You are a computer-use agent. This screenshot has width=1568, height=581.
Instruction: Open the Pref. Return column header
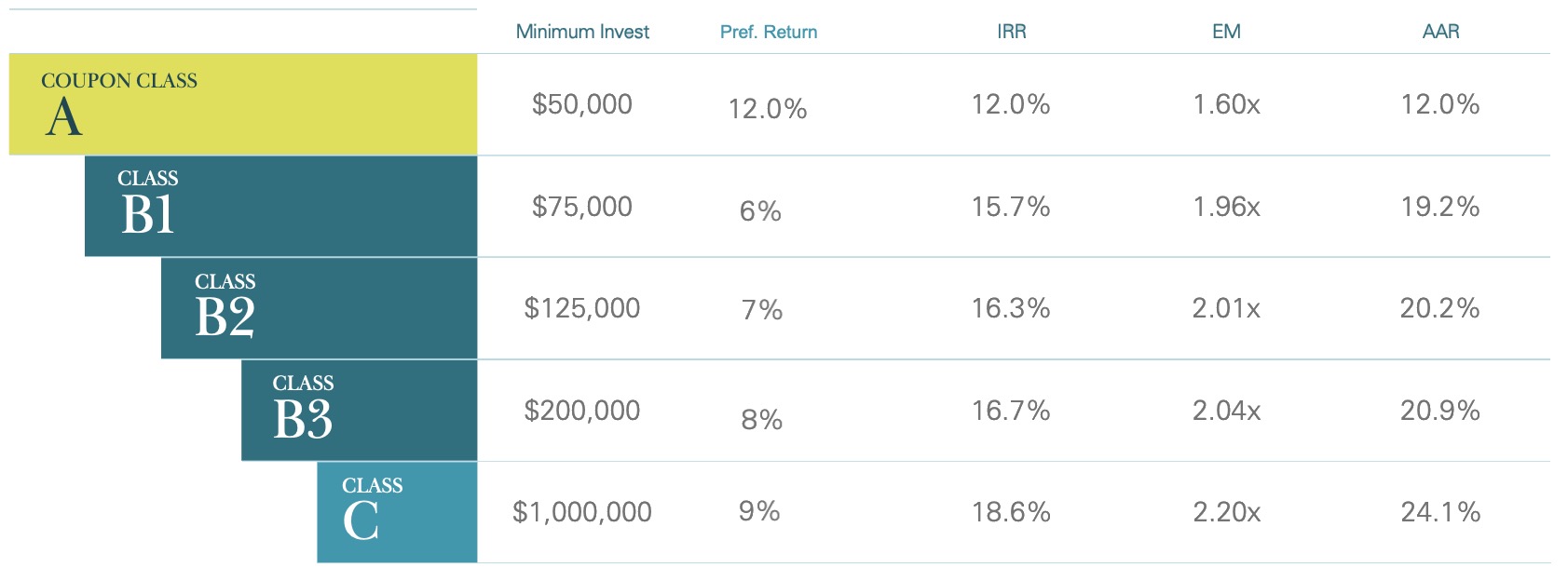pos(769,32)
